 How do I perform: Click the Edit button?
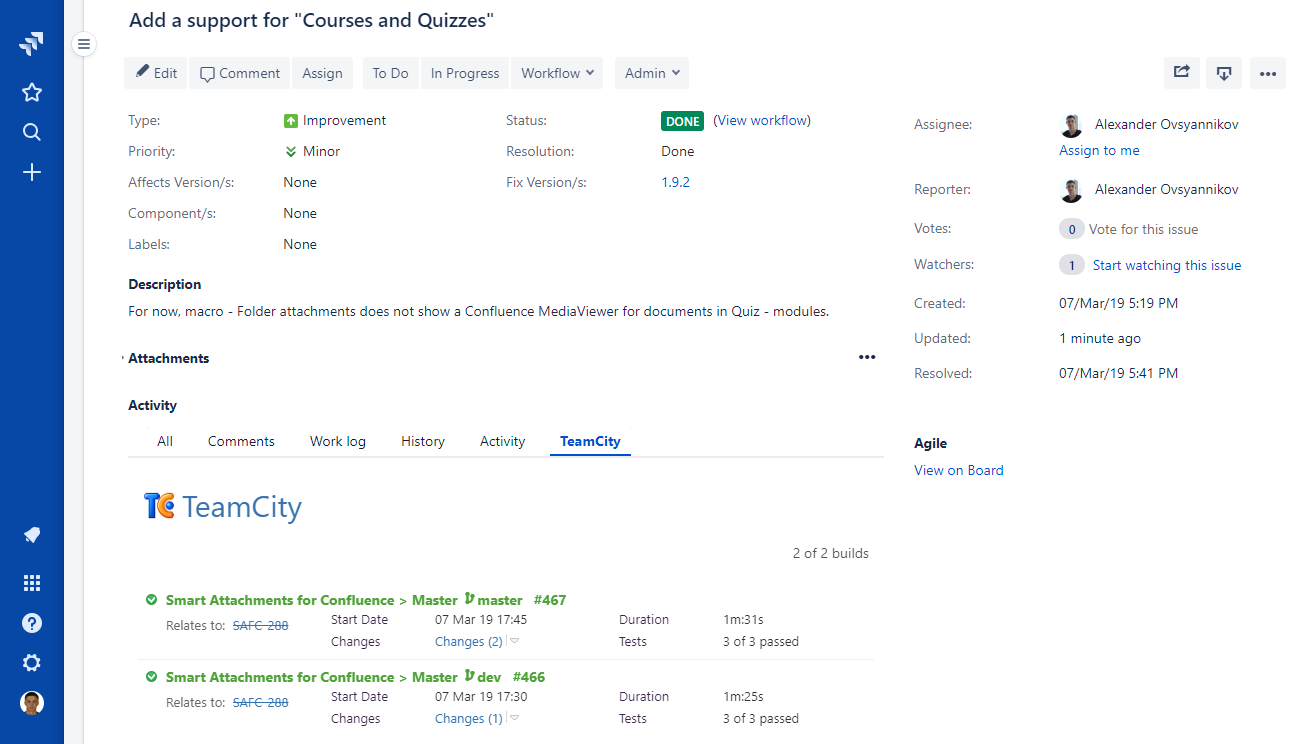pyautogui.click(x=156, y=73)
